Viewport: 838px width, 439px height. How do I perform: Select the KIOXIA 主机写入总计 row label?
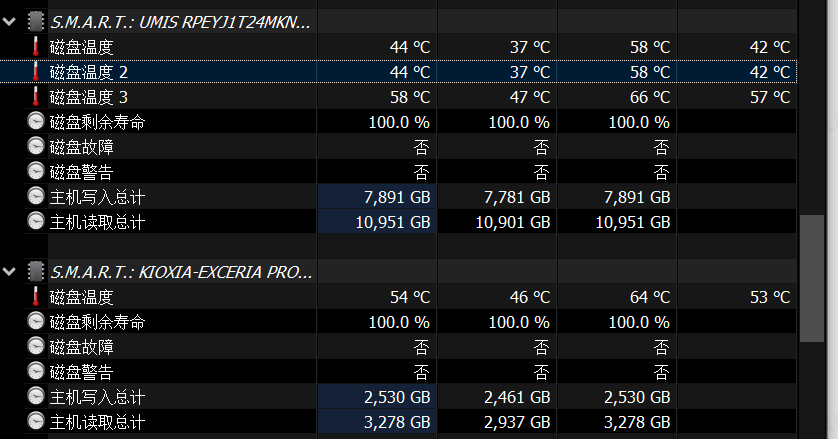pos(98,397)
